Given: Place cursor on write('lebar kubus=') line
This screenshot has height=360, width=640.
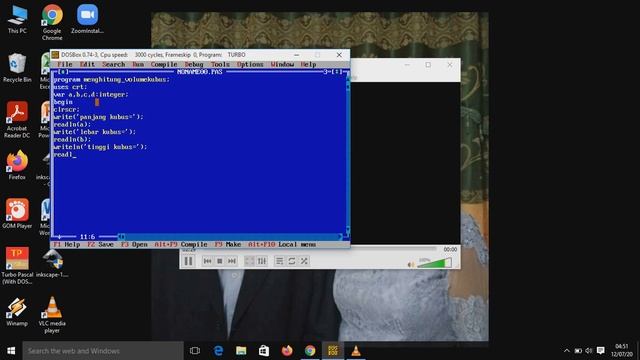Looking at the screenshot, I should pos(95,132).
